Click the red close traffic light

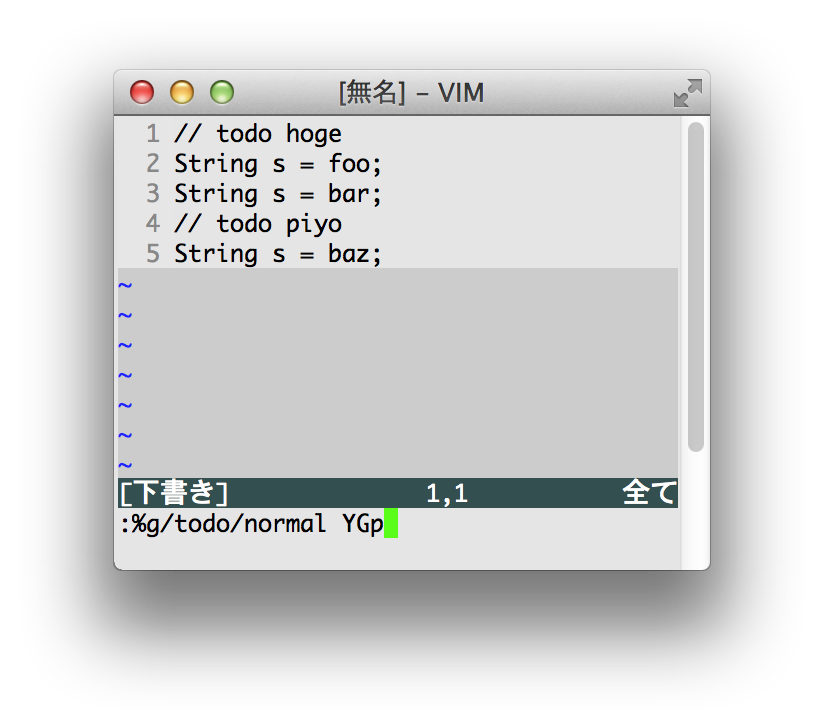click(x=142, y=92)
